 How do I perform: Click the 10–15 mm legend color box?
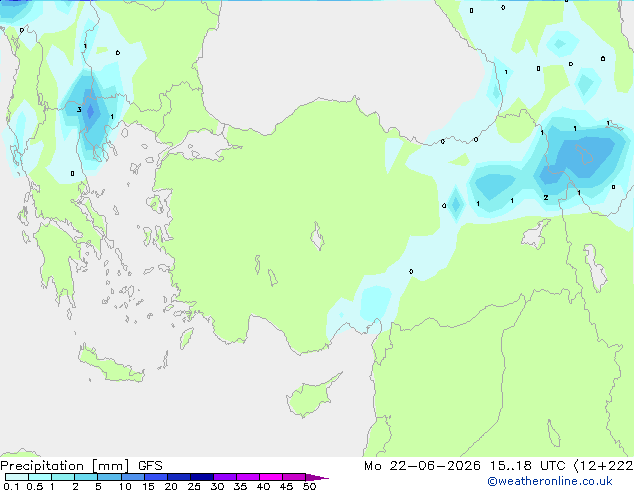pos(132,477)
